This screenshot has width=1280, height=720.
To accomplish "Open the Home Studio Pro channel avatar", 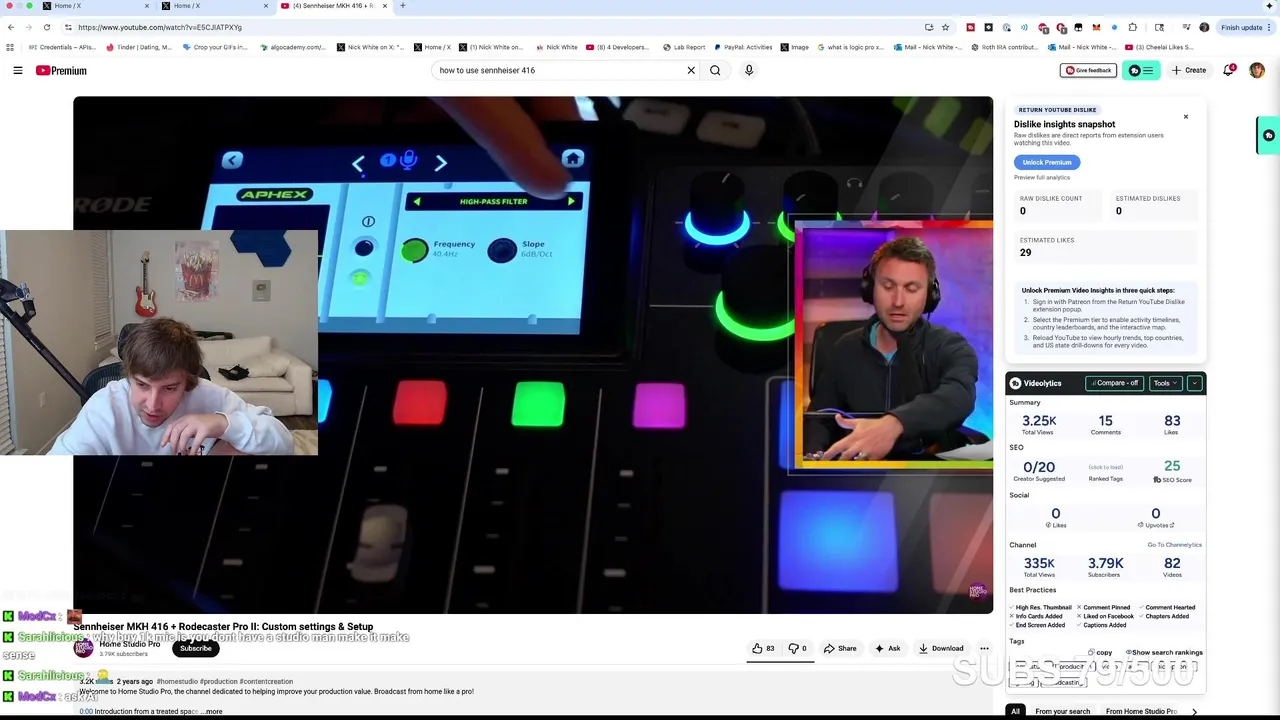I will tap(84, 648).
